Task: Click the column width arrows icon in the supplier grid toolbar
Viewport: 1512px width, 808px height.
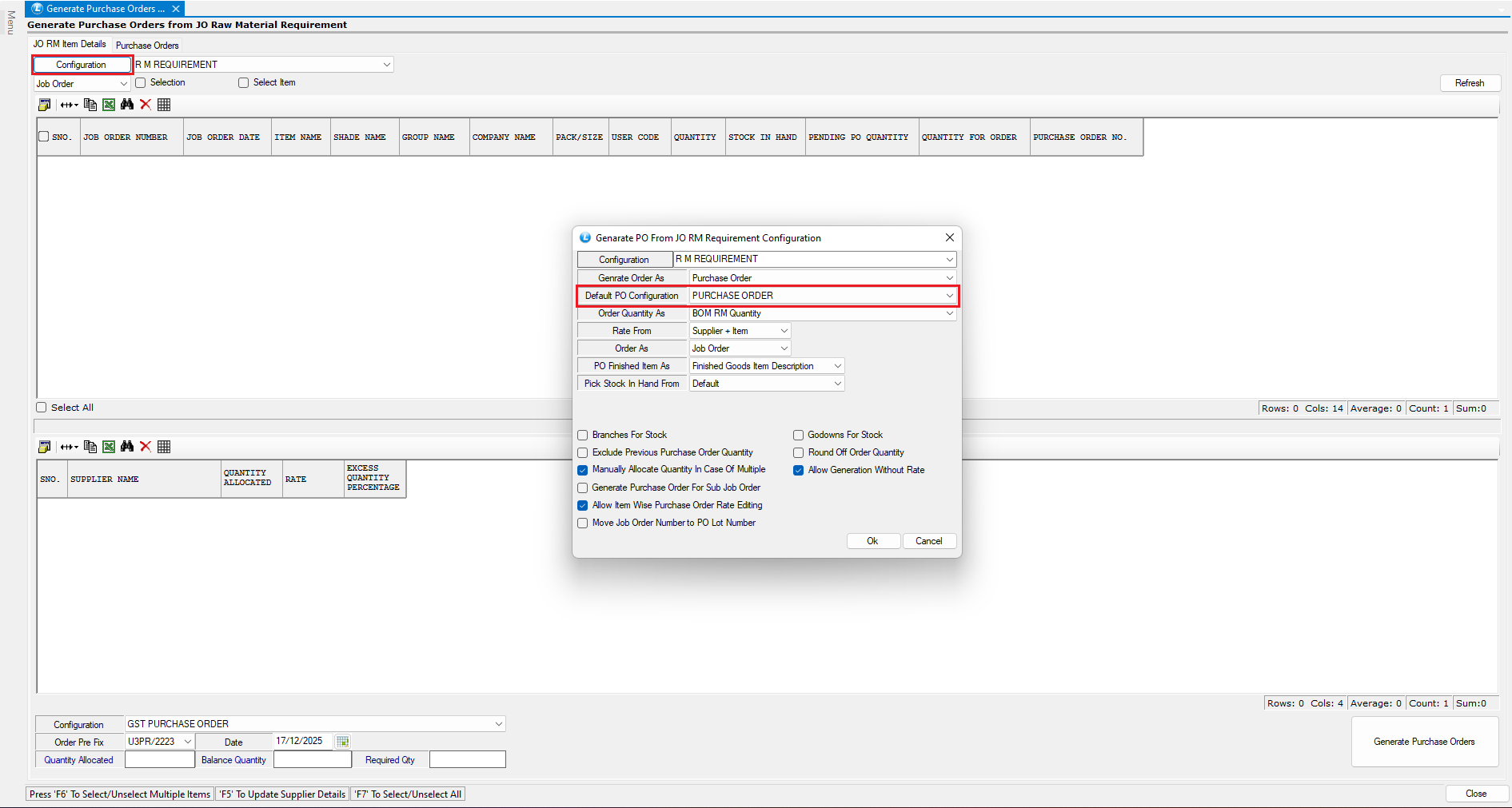Action: pos(69,447)
